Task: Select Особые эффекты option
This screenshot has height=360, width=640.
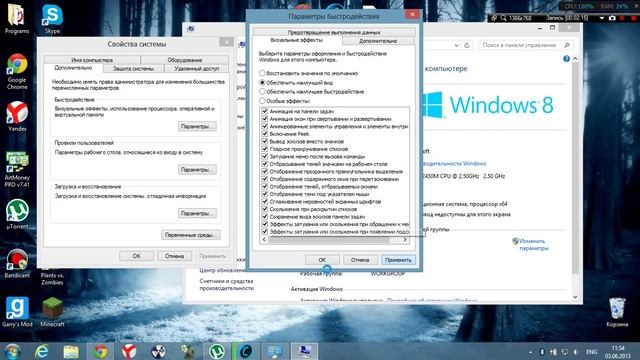Action: click(x=285, y=101)
